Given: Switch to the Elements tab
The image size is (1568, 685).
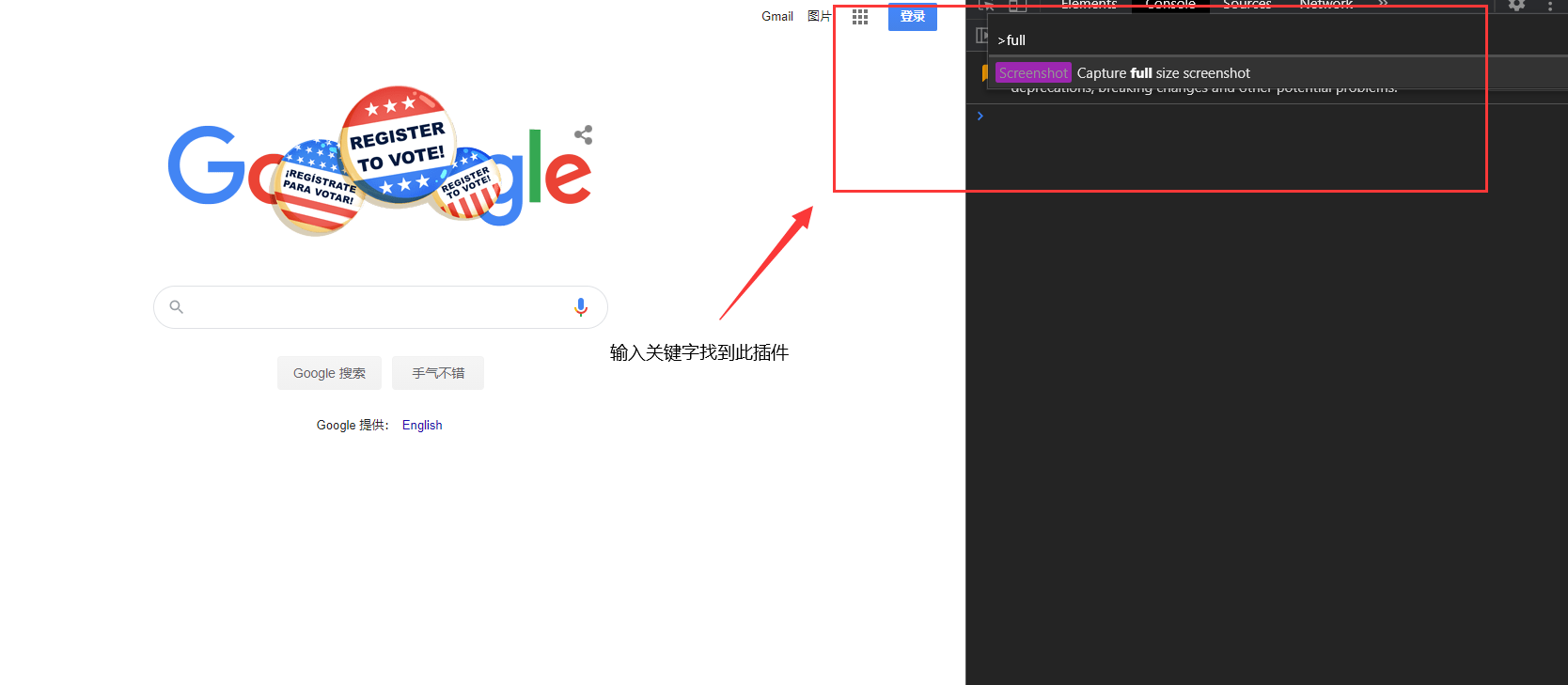Looking at the screenshot, I should point(1089,5).
